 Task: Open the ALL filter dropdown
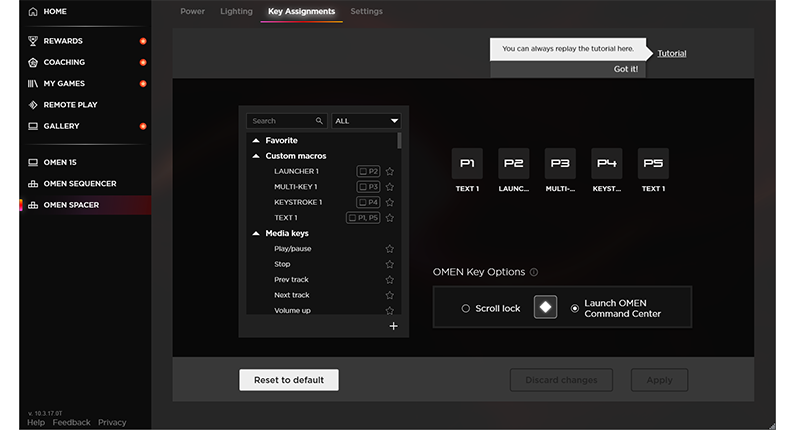tap(366, 121)
